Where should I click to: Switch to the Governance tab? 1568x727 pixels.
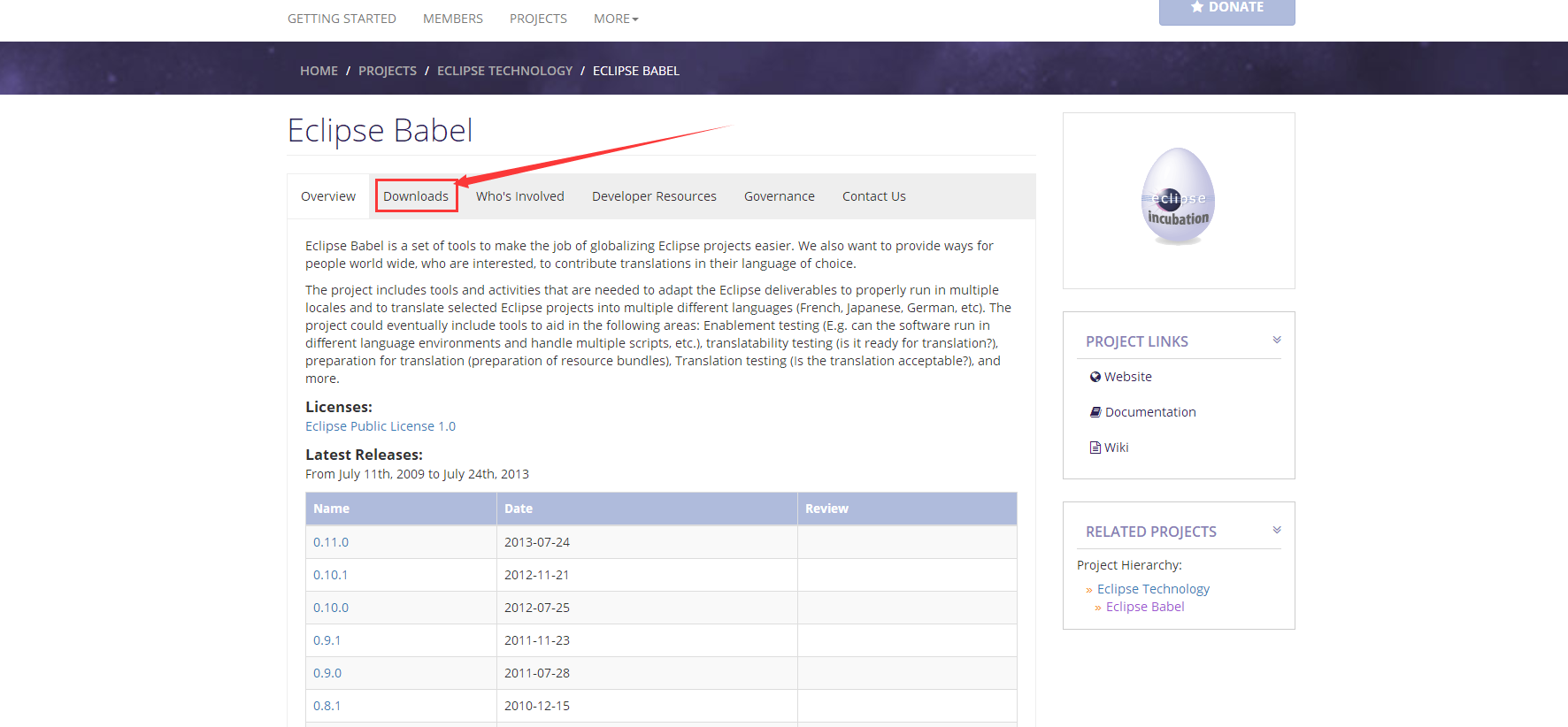[780, 196]
